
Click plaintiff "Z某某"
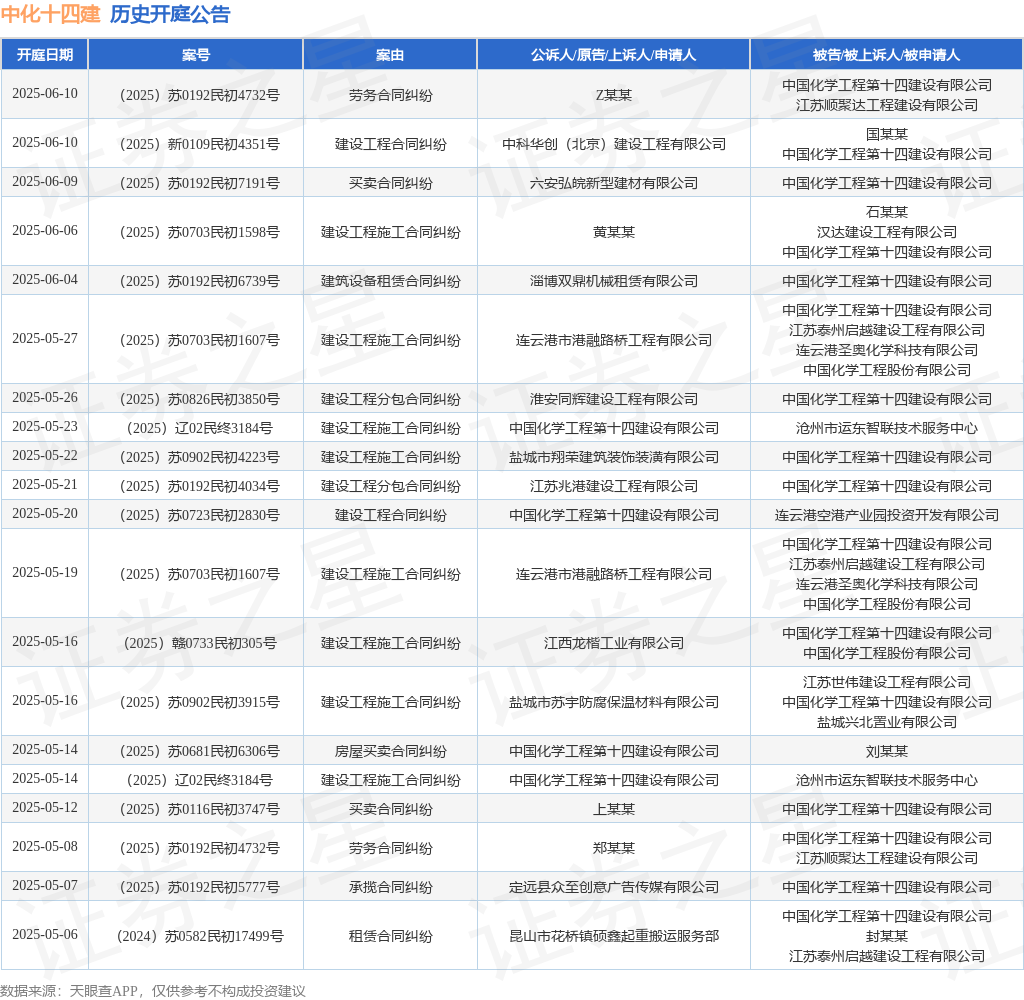click(x=614, y=95)
